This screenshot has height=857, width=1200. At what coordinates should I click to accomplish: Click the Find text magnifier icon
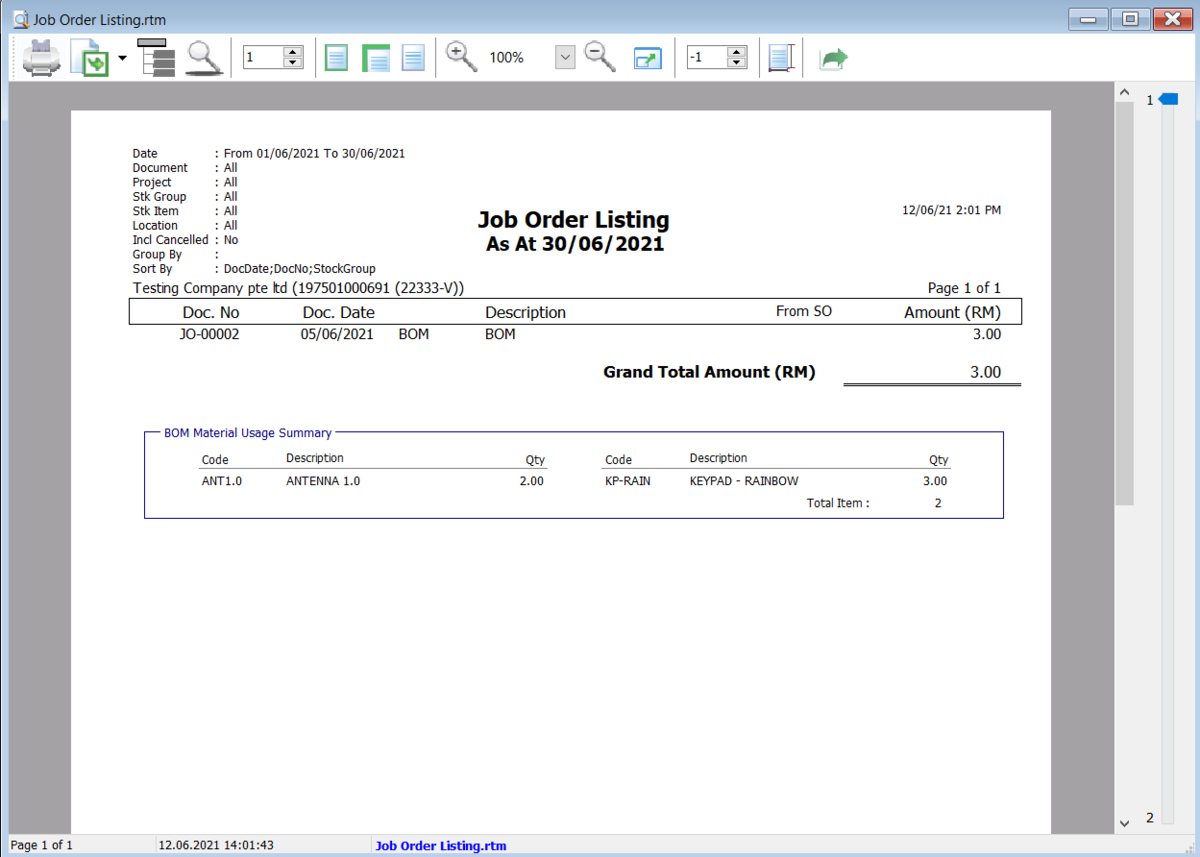204,58
